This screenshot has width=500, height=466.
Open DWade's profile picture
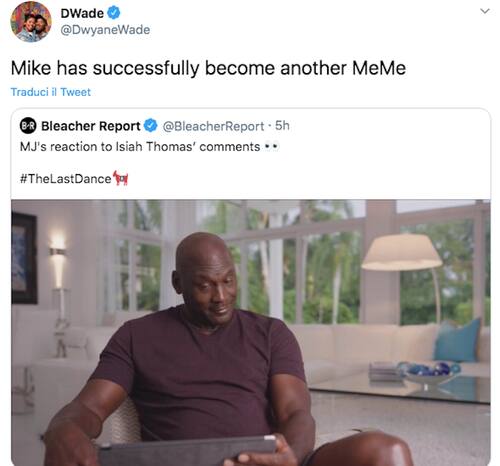[x=31, y=22]
